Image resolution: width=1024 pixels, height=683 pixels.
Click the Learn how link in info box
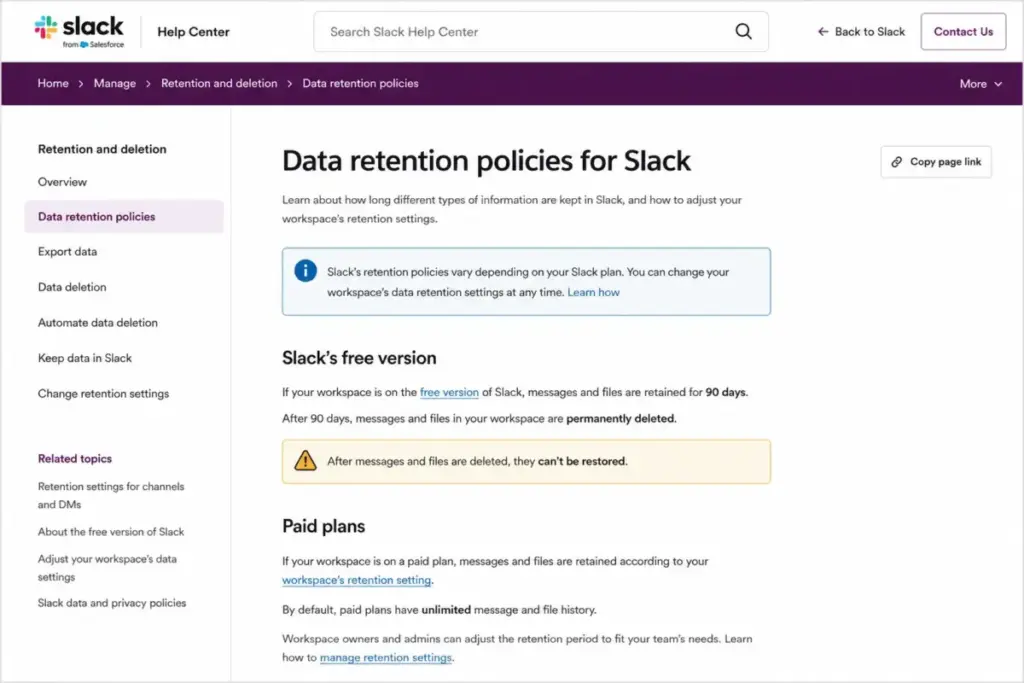593,292
